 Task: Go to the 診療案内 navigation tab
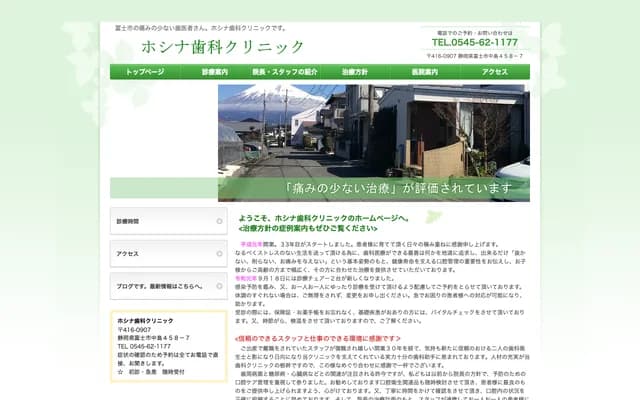[x=215, y=72]
